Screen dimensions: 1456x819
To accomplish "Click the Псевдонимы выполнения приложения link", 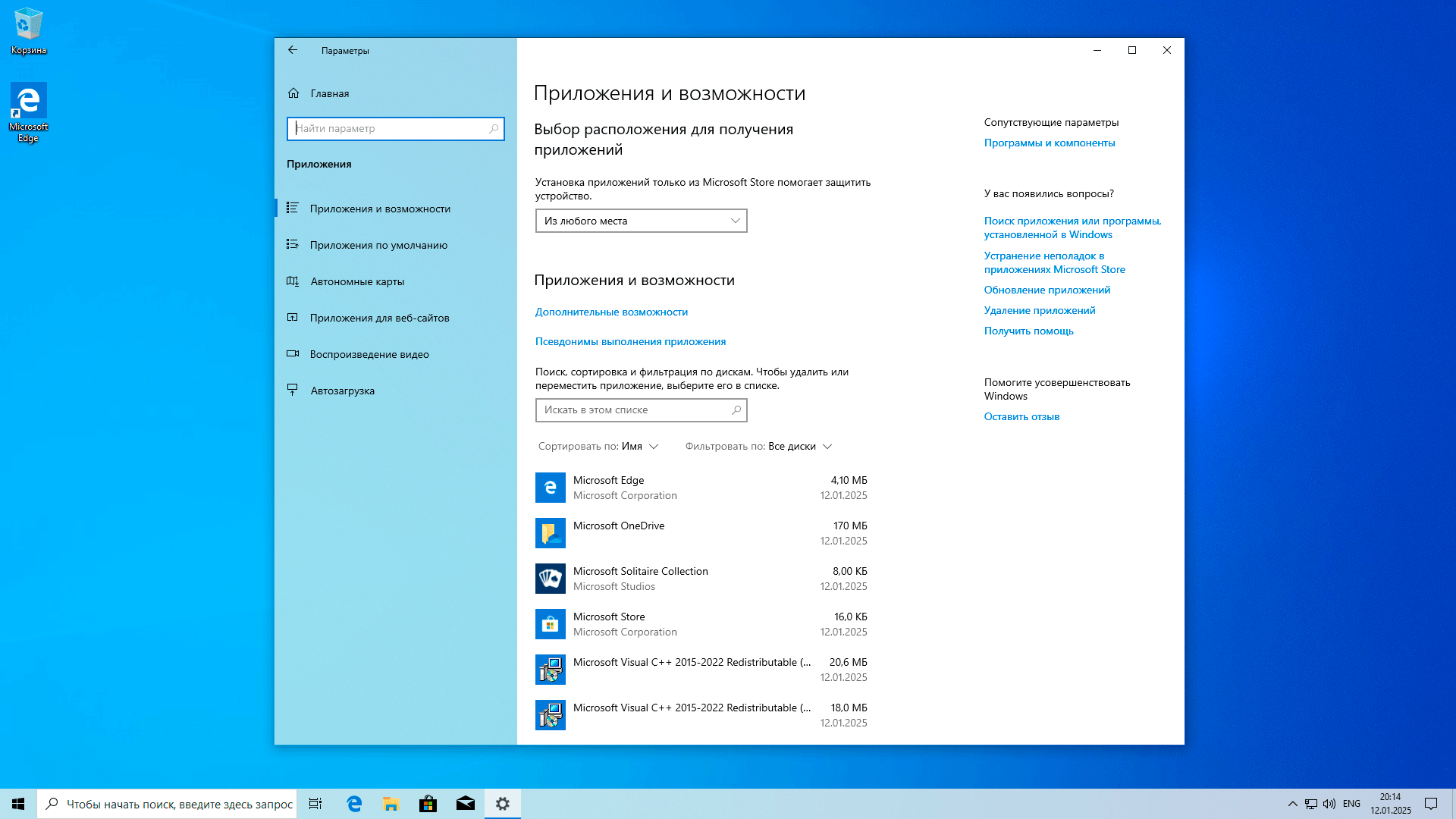I will pos(630,341).
